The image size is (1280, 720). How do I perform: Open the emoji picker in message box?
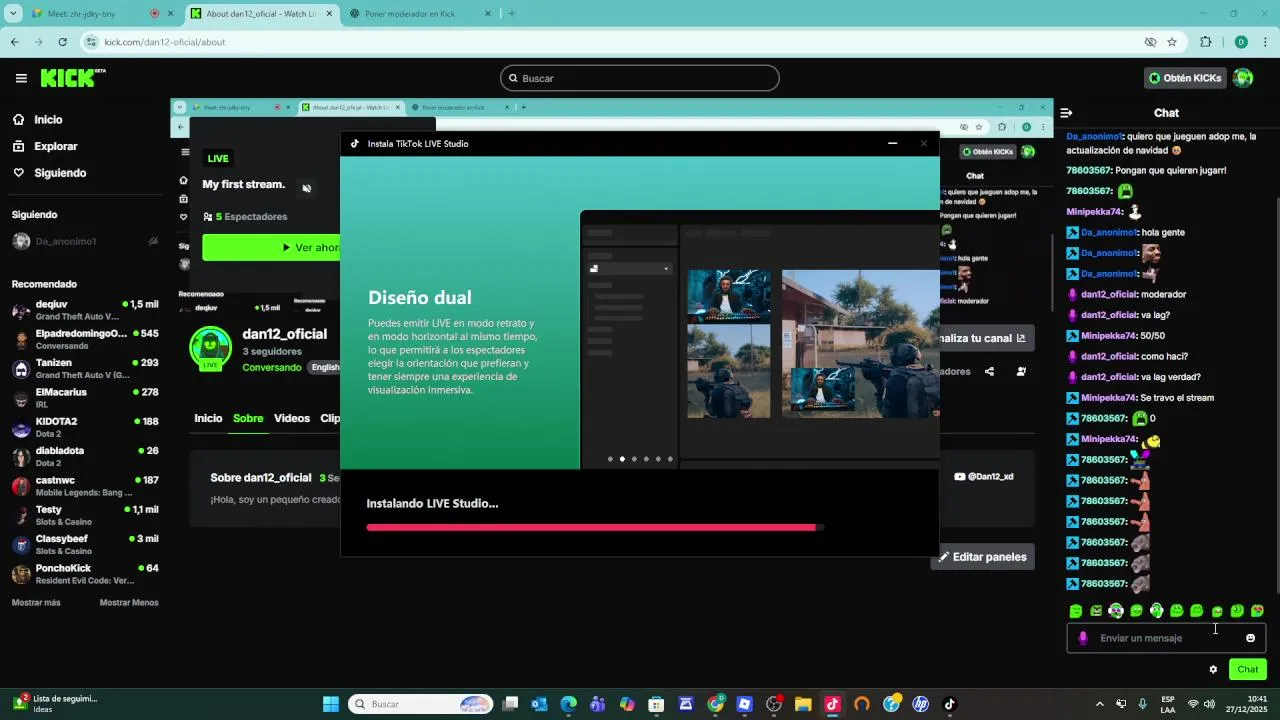1250,638
